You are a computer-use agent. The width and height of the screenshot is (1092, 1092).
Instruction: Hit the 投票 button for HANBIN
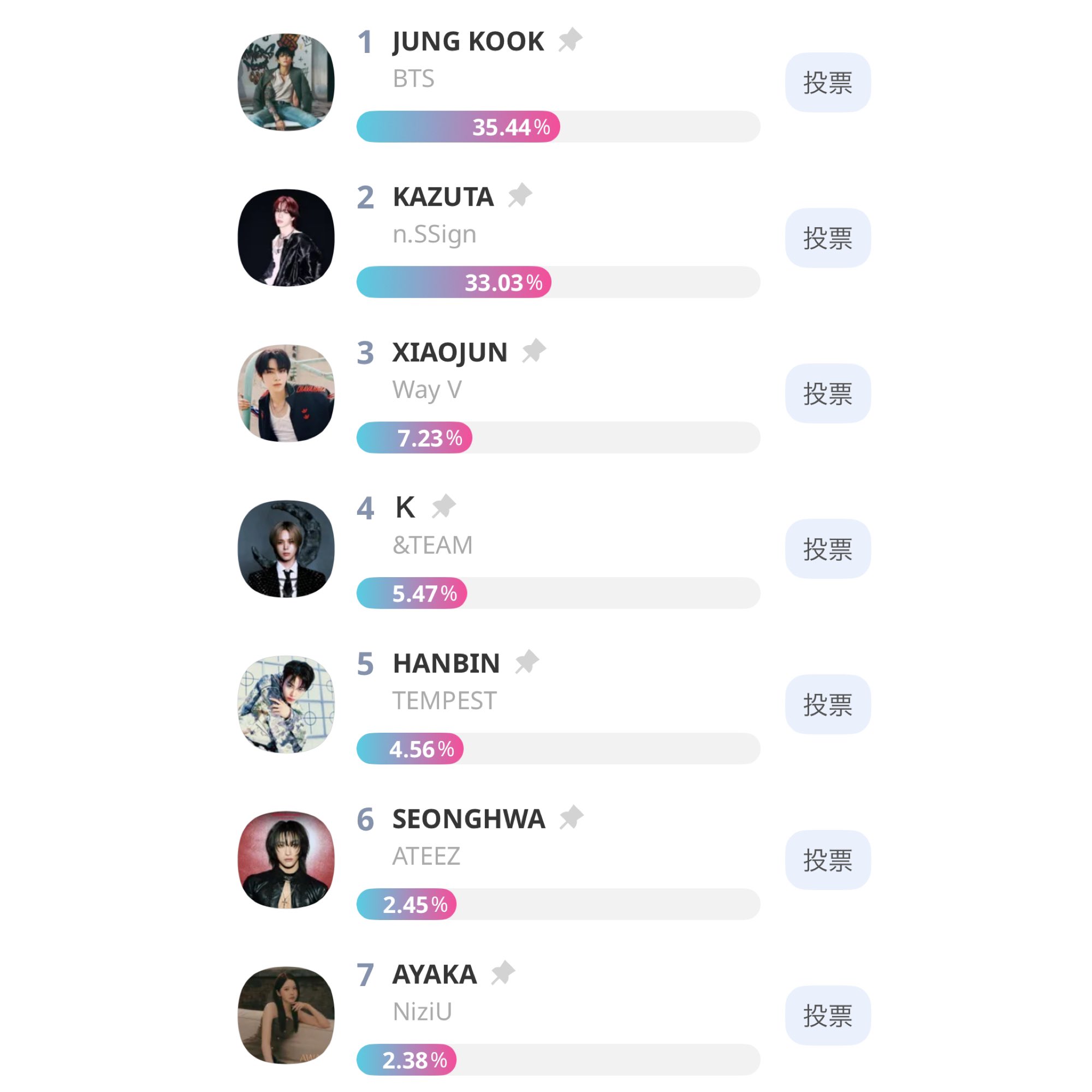[x=828, y=704]
